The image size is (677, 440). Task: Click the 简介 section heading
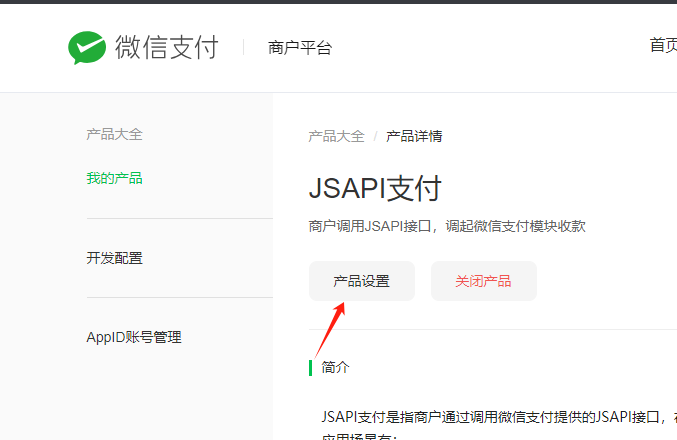click(x=335, y=367)
